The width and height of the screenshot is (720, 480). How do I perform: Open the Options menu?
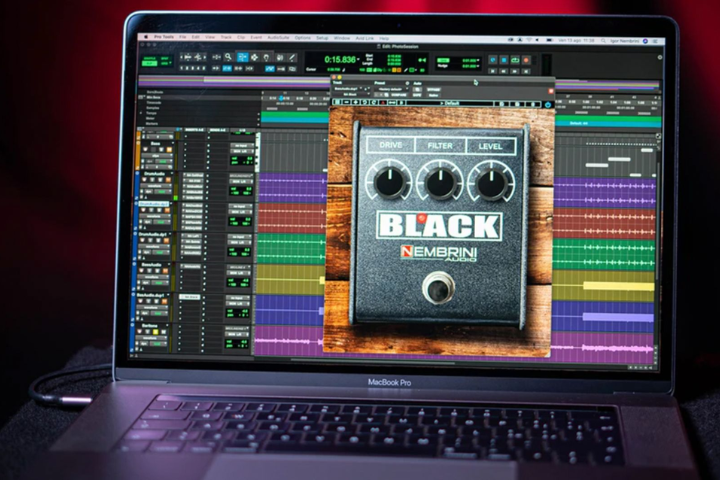point(302,38)
